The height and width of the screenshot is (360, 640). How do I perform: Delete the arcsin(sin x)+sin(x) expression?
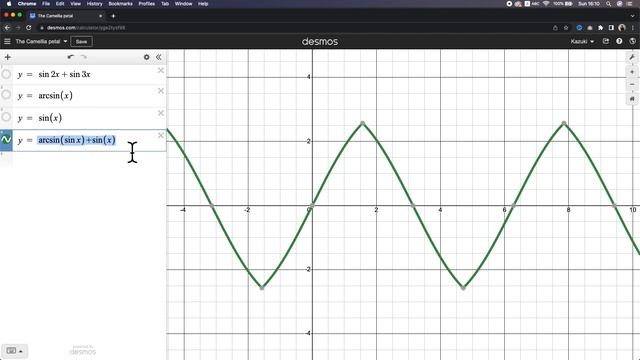click(x=161, y=135)
